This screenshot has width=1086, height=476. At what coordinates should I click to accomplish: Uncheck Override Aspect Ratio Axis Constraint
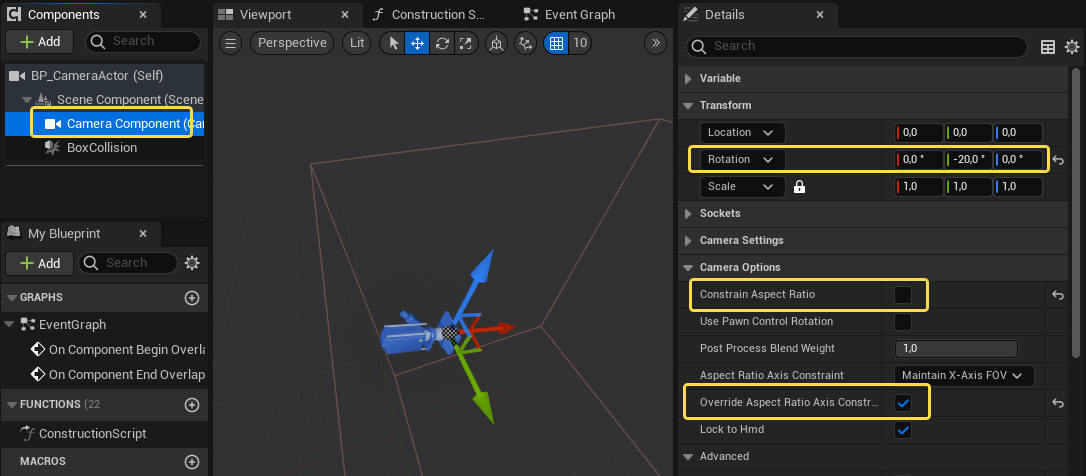[x=902, y=403]
